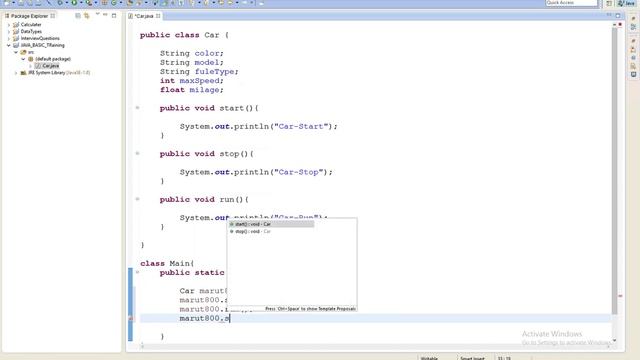This screenshot has height=360, width=640.
Task: Collapse all in Package Explorer
Action: coord(78,16)
